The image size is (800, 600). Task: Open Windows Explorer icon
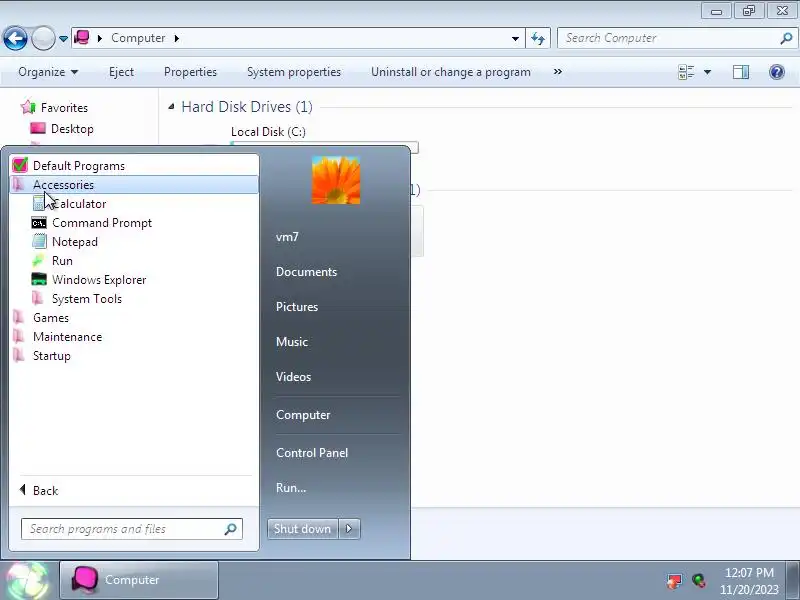(x=39, y=280)
